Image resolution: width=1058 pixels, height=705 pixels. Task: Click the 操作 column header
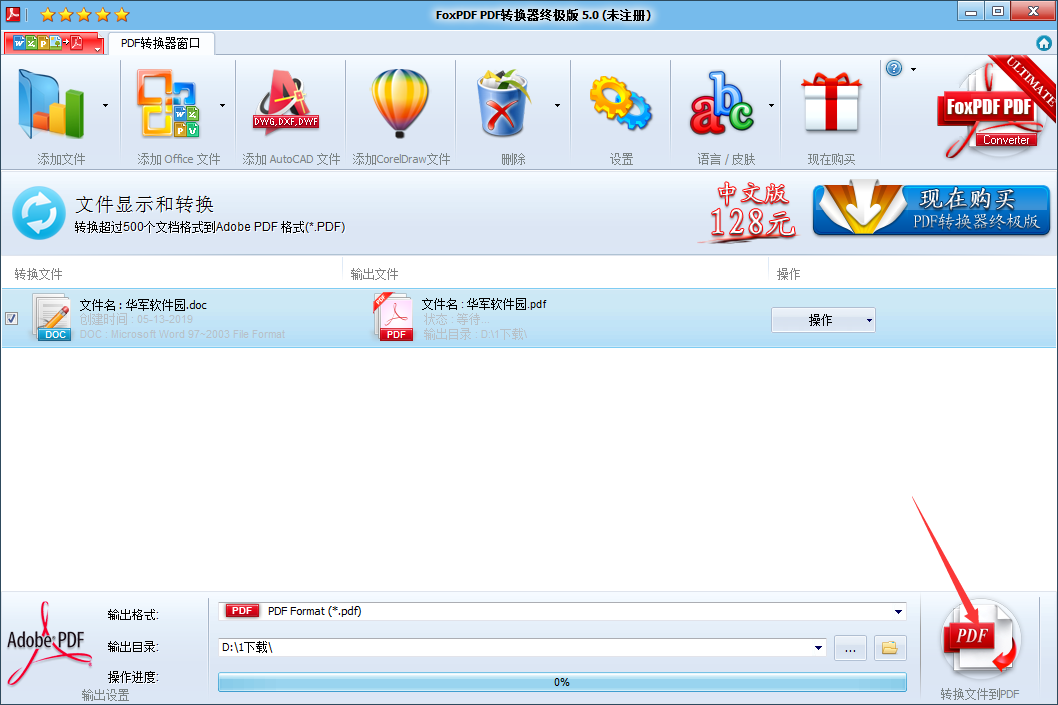[788, 274]
